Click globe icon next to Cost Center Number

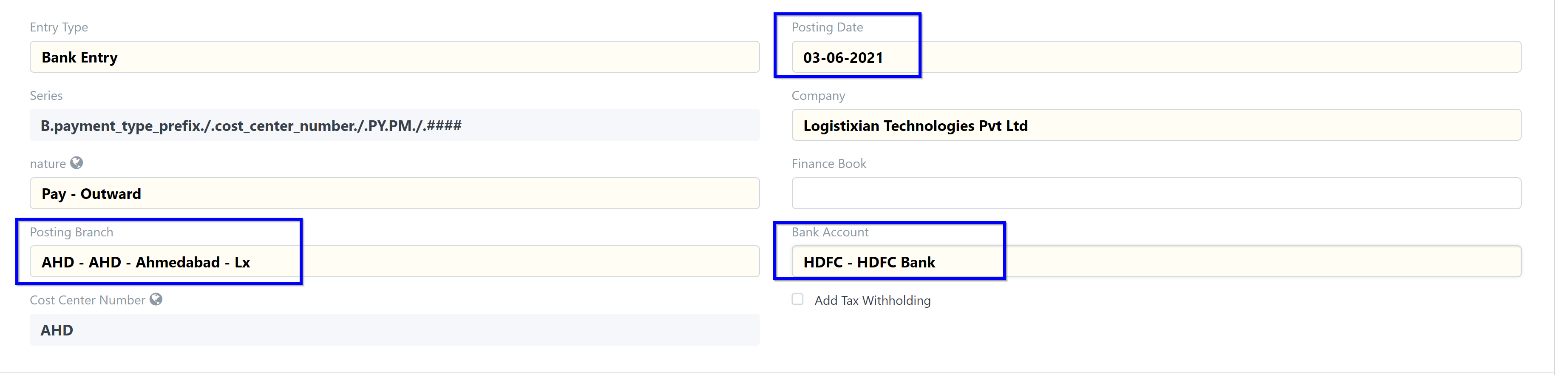(x=156, y=299)
